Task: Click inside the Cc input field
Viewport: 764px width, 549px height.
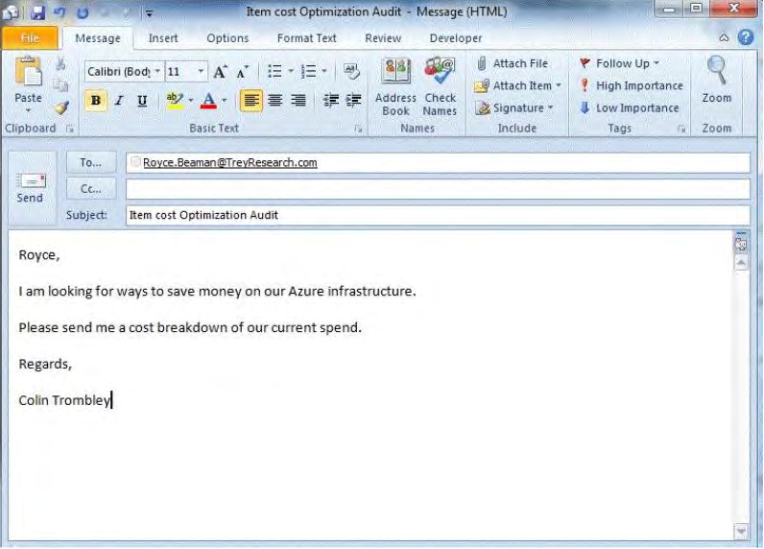Action: coord(438,189)
